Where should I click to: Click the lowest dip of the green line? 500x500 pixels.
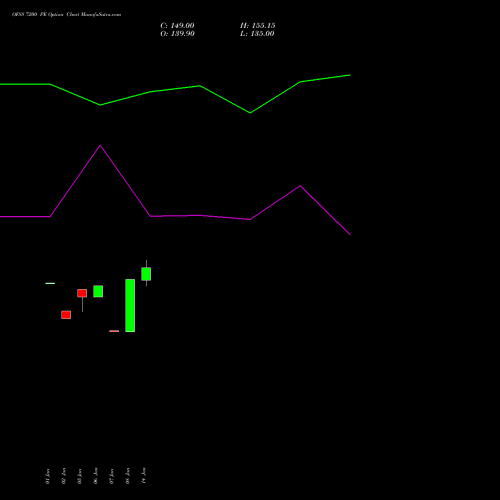[x=250, y=113]
